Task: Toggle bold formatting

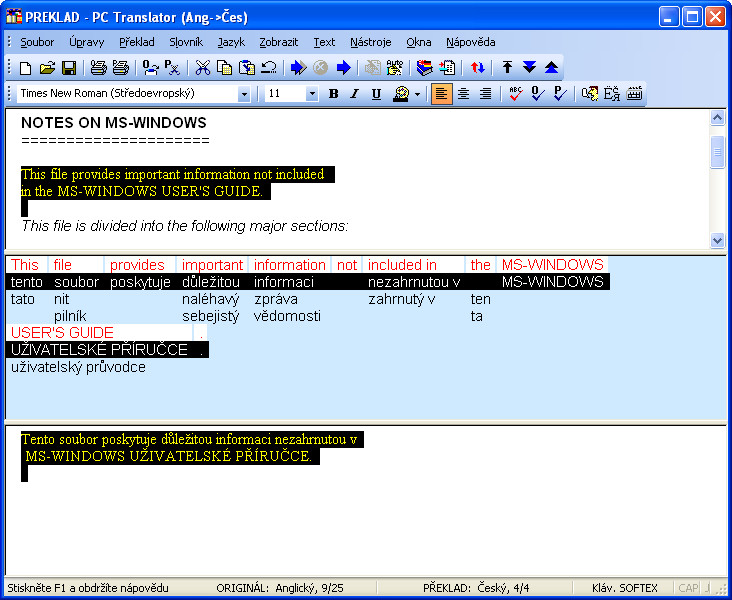Action: [x=333, y=94]
